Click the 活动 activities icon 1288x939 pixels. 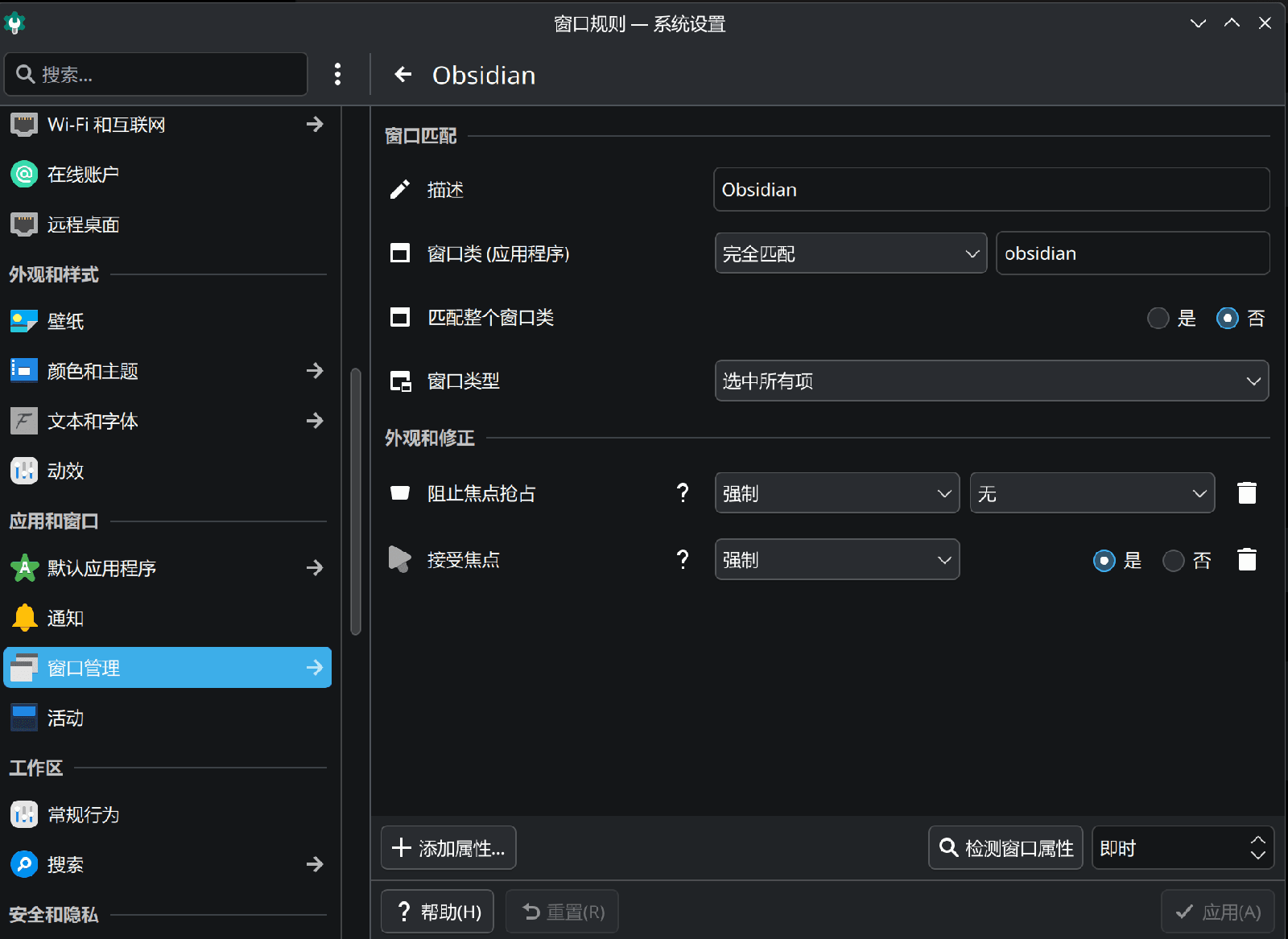point(24,718)
